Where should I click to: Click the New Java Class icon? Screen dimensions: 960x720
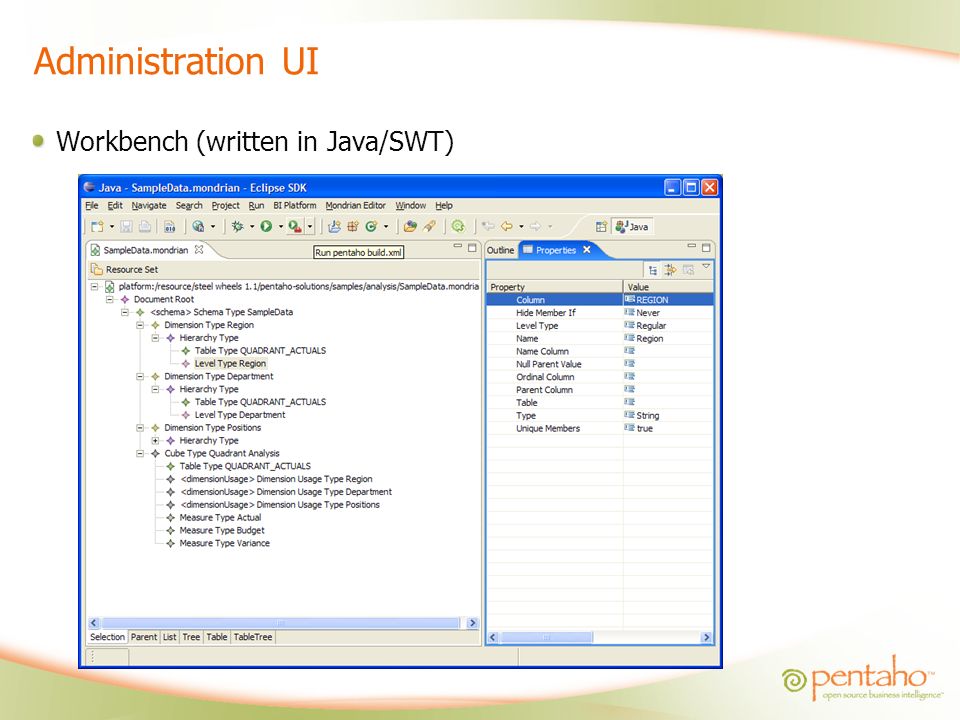371,227
